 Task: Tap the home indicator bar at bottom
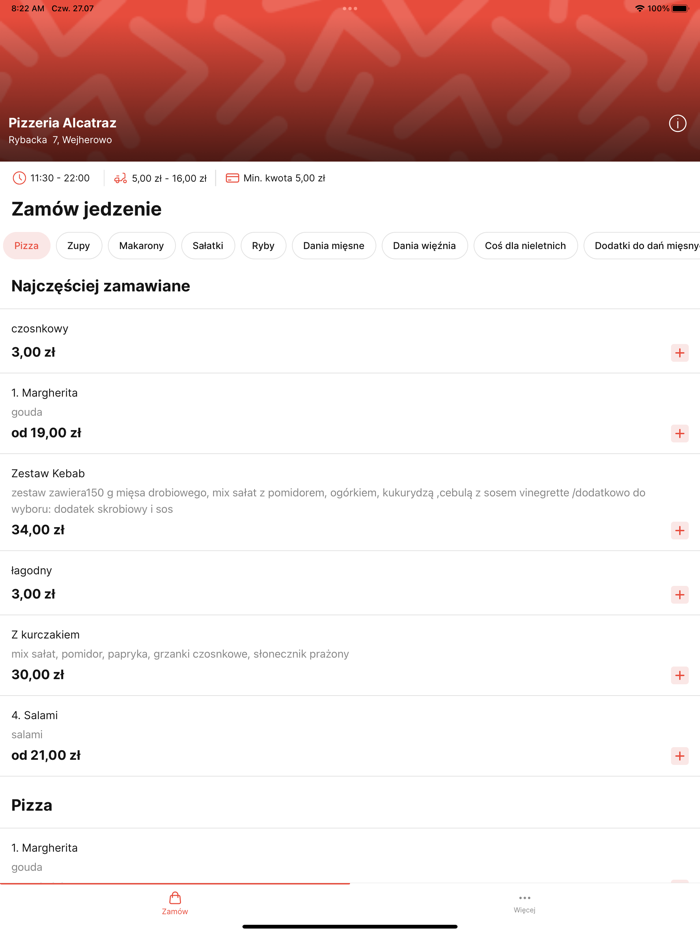coord(350,927)
